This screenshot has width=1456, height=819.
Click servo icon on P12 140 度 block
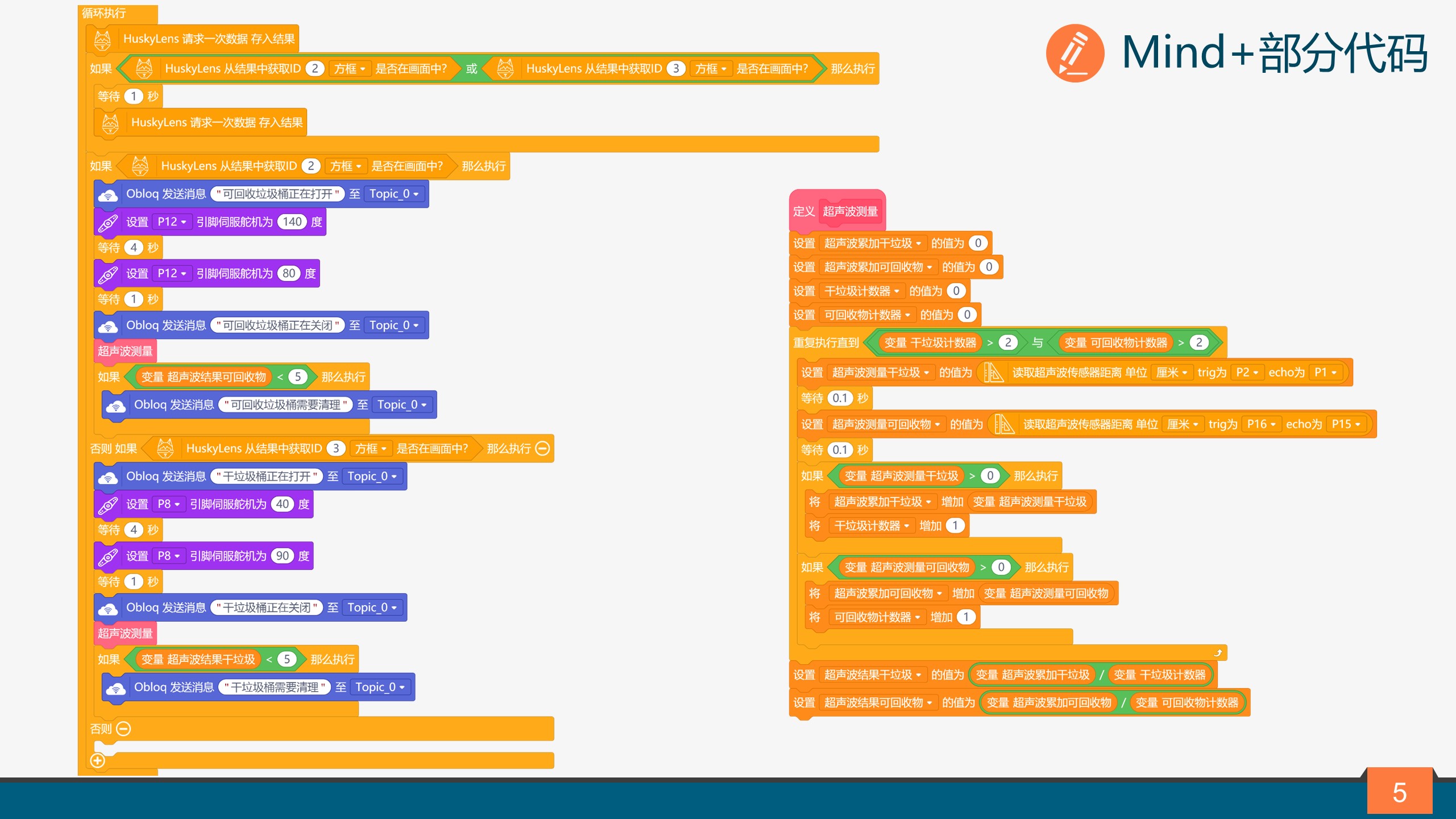pos(108,222)
